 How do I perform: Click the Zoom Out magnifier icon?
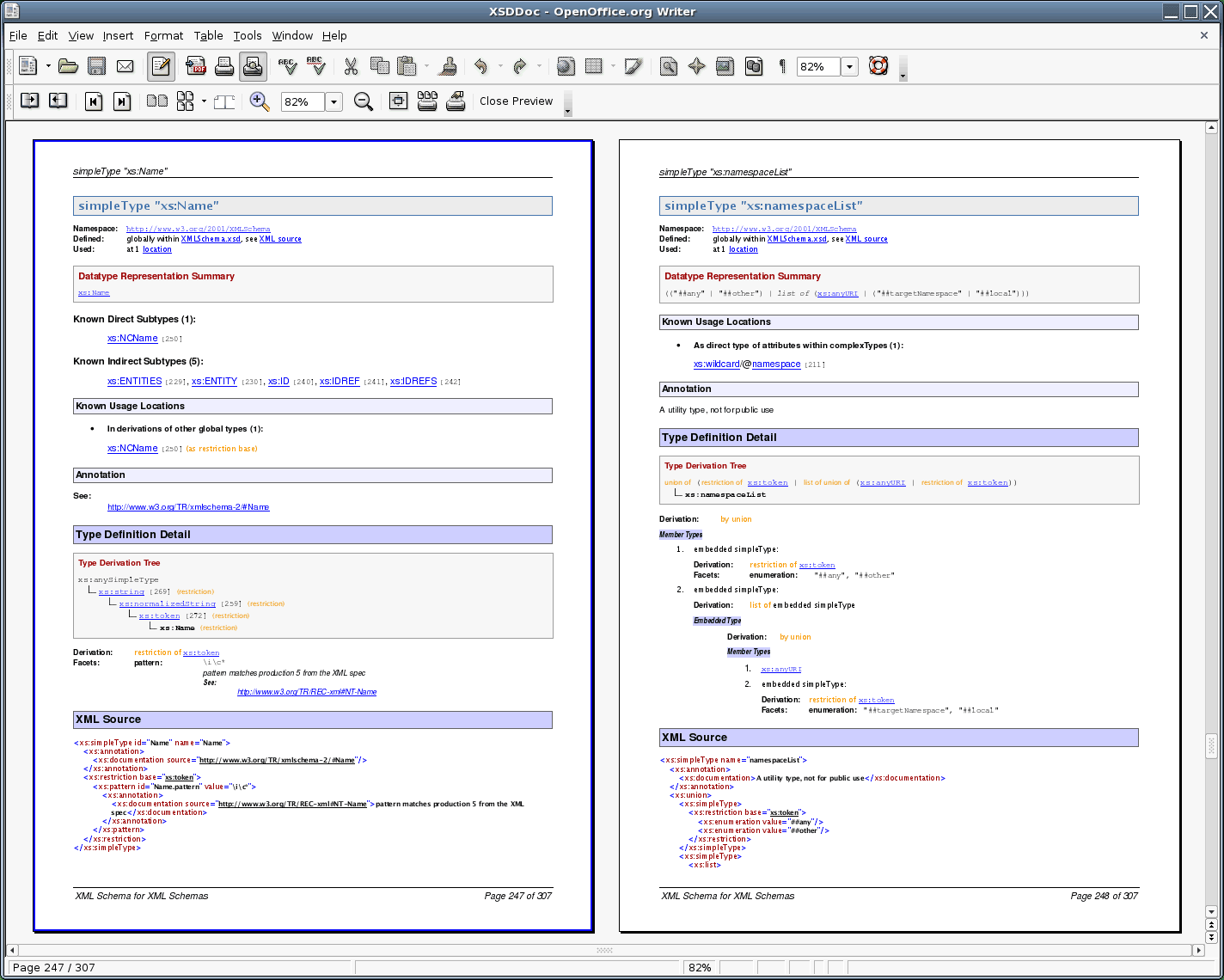(x=364, y=101)
